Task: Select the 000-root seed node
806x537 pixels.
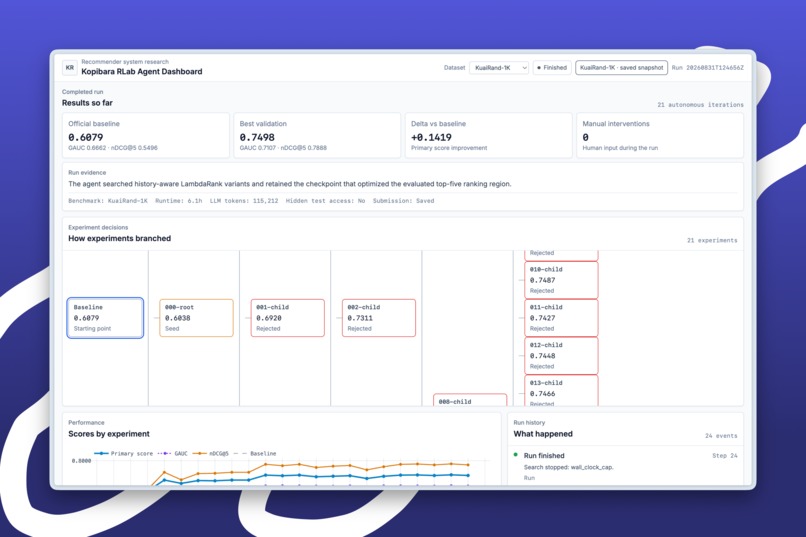Action: point(196,318)
